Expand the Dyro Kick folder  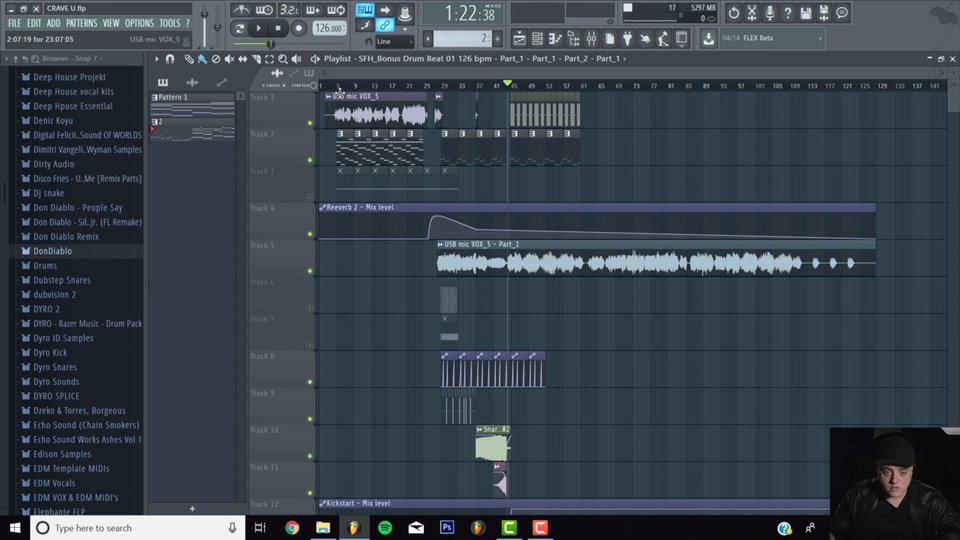click(50, 353)
